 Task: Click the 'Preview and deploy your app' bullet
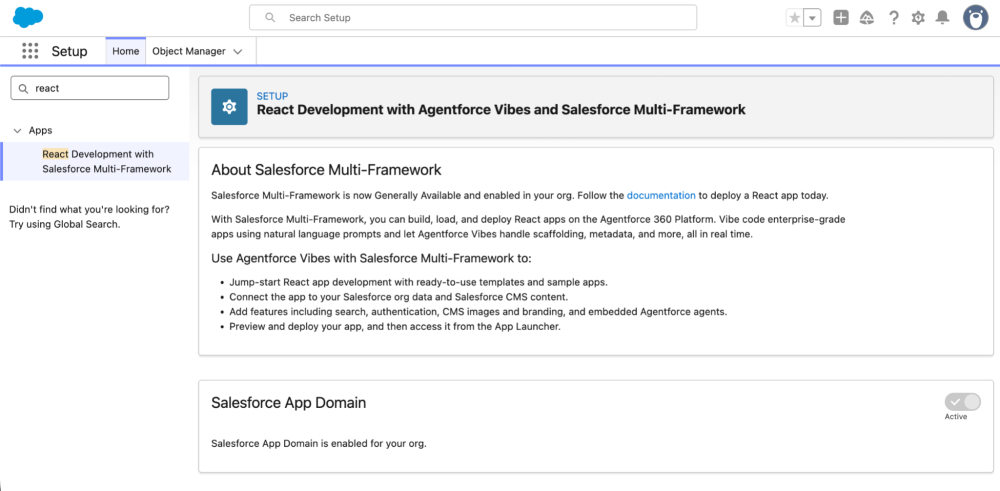click(x=395, y=327)
